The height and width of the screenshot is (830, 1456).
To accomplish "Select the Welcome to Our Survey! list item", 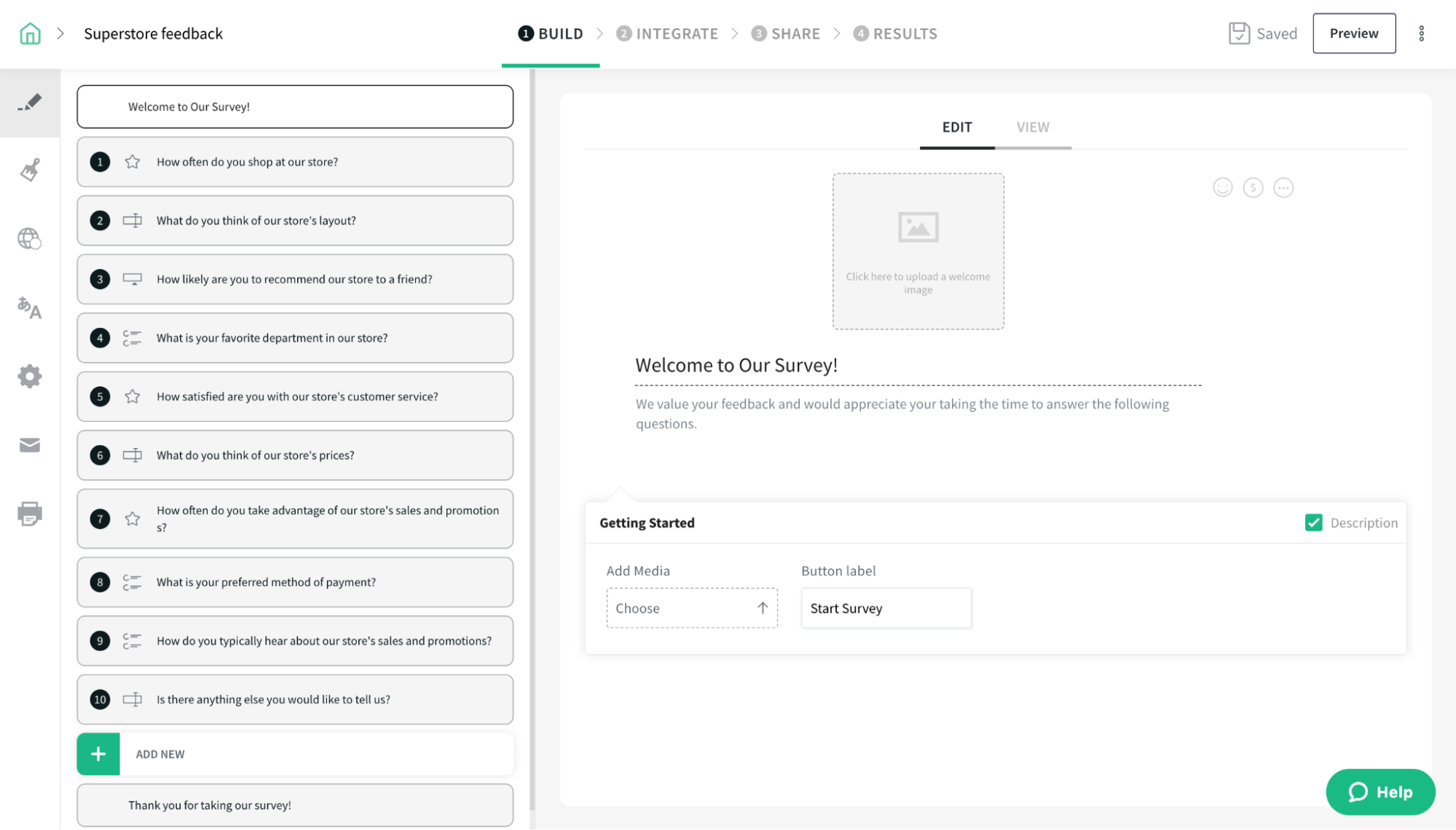I will (x=295, y=106).
